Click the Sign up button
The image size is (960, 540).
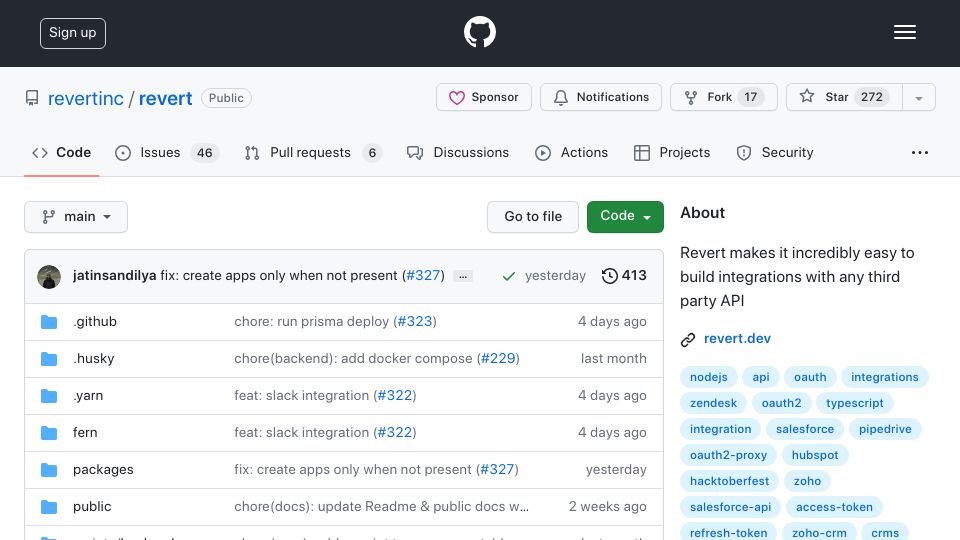coord(73,33)
